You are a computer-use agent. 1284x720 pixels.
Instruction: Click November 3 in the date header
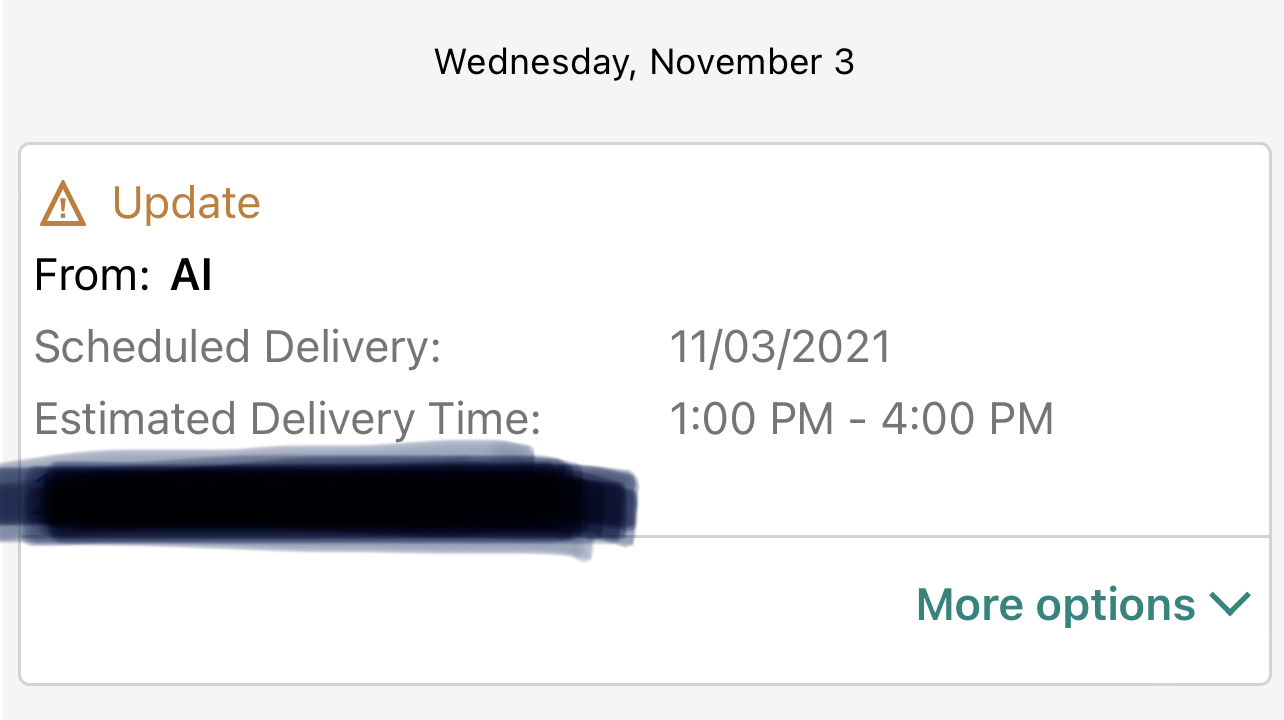pyautogui.click(x=752, y=62)
